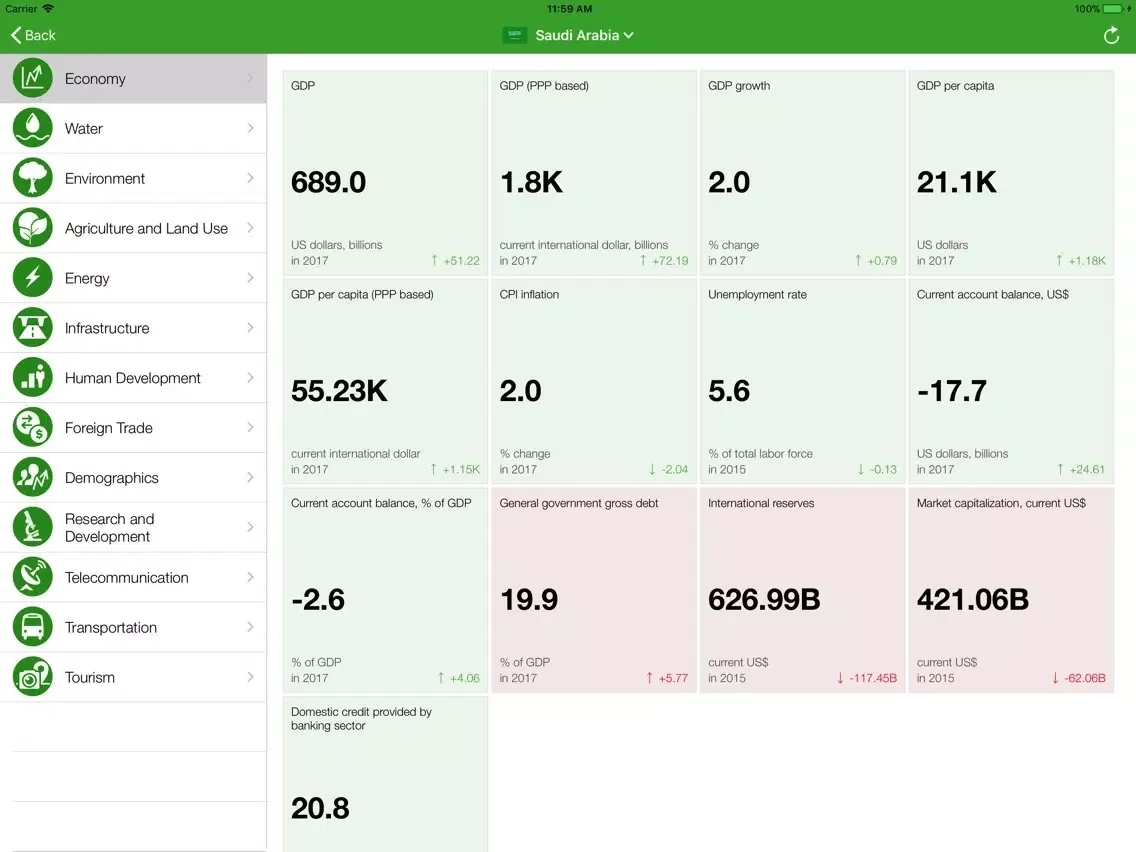This screenshot has height=852, width=1136.
Task: Click the 11:59 AM clock in status bar
Action: tap(569, 9)
